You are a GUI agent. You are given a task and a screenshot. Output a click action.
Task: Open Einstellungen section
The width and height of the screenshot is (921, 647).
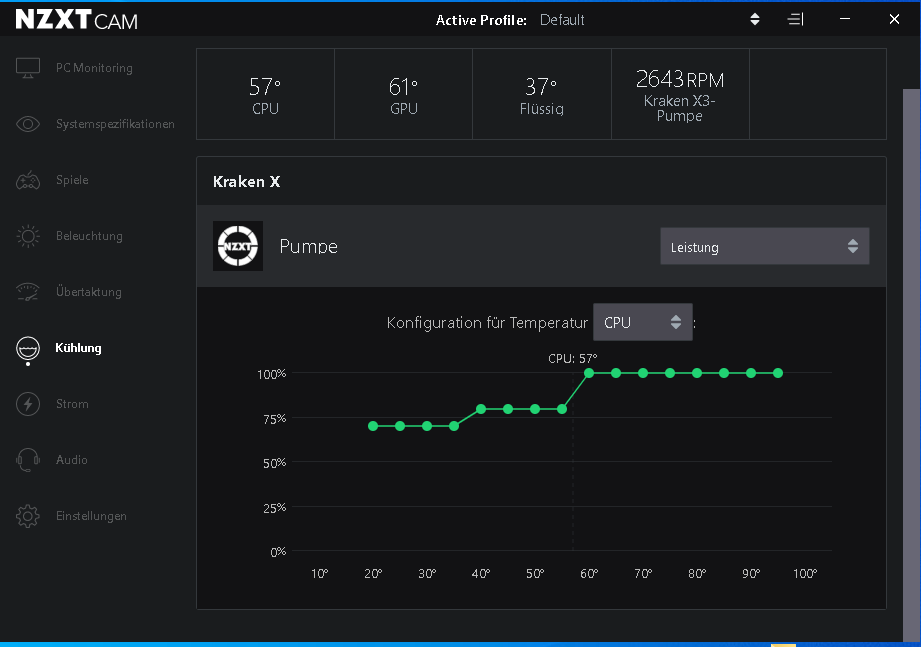[x=91, y=516]
